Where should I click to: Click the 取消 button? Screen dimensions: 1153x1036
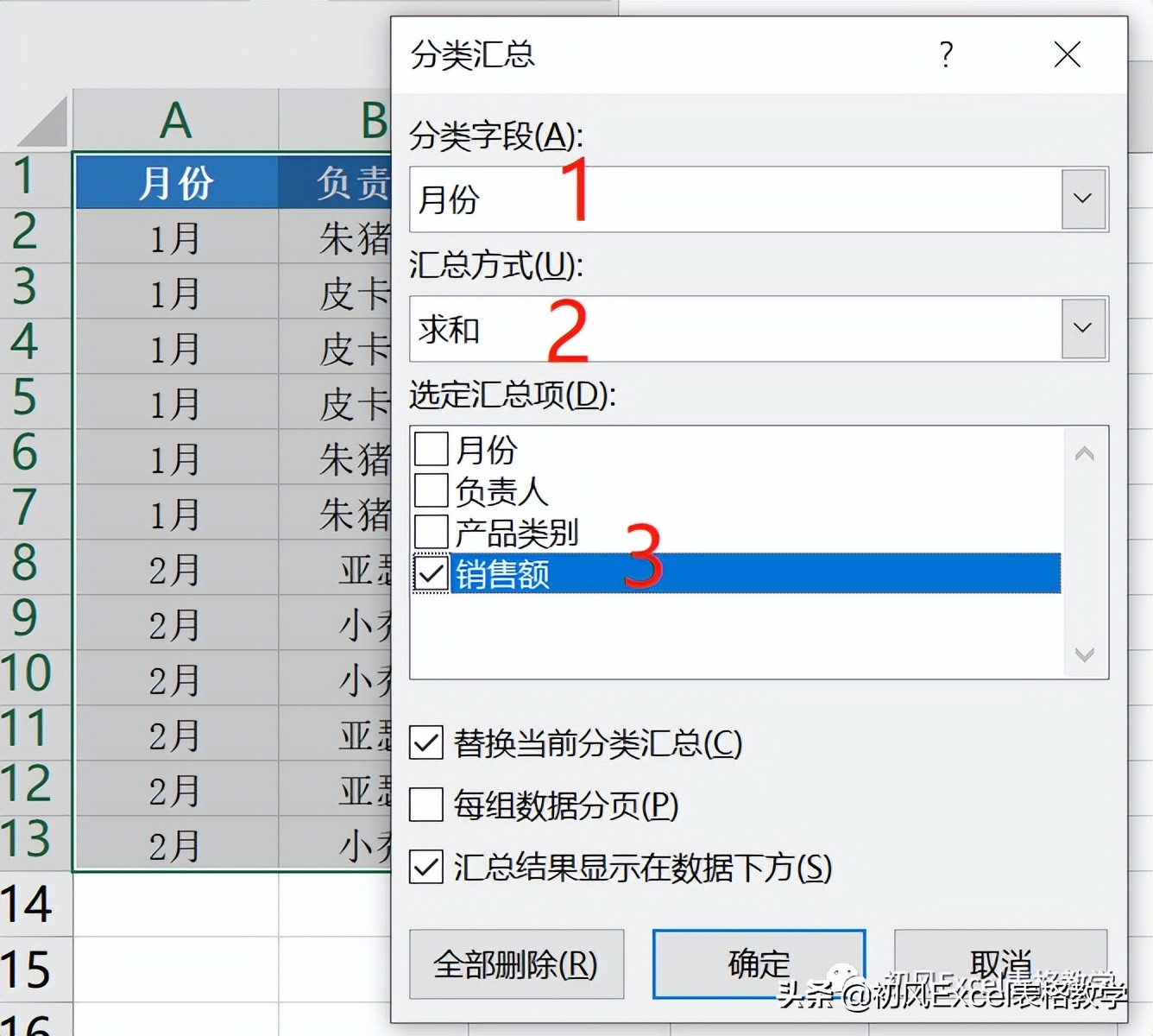coord(1001,964)
